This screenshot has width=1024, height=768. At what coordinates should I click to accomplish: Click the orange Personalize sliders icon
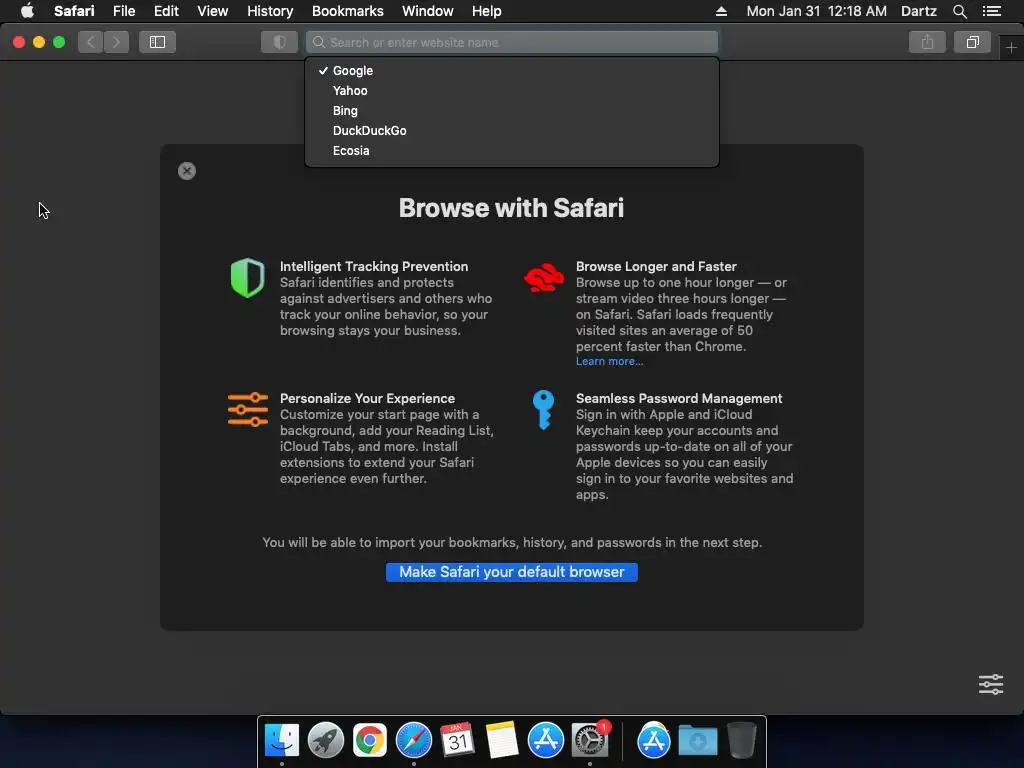[248, 409]
